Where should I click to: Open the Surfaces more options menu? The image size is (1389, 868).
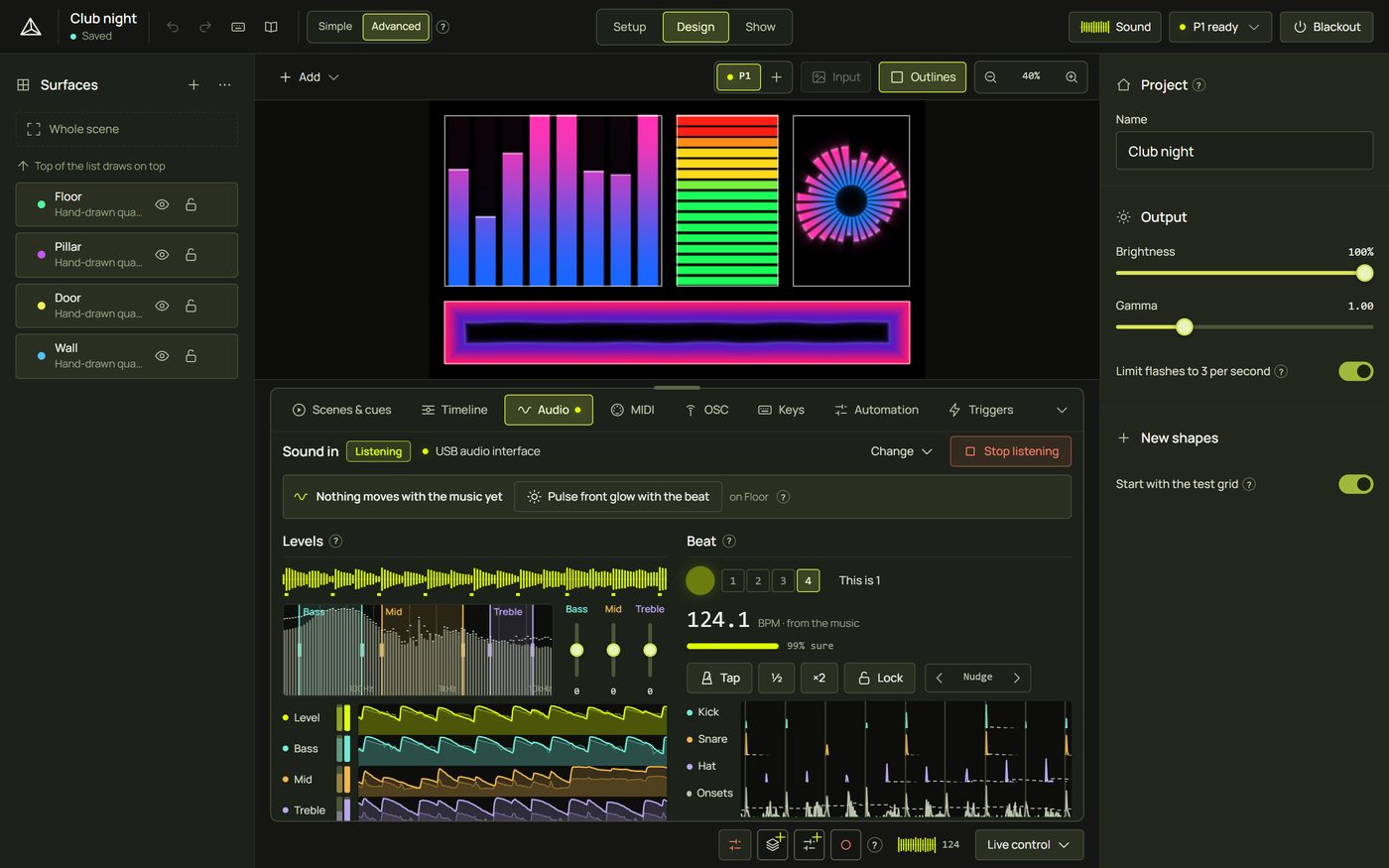225,85
